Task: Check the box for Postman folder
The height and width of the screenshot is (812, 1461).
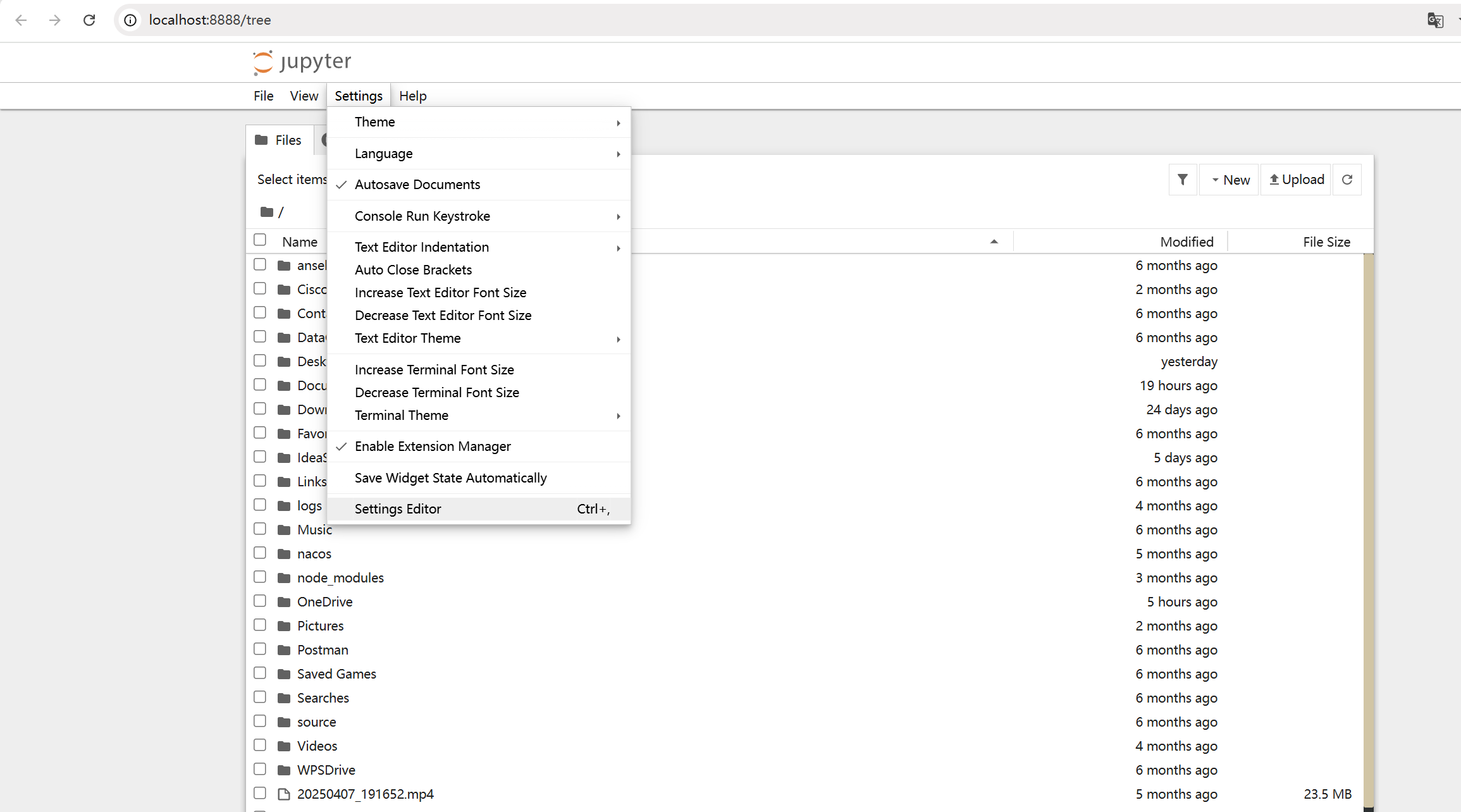Action: pos(260,649)
